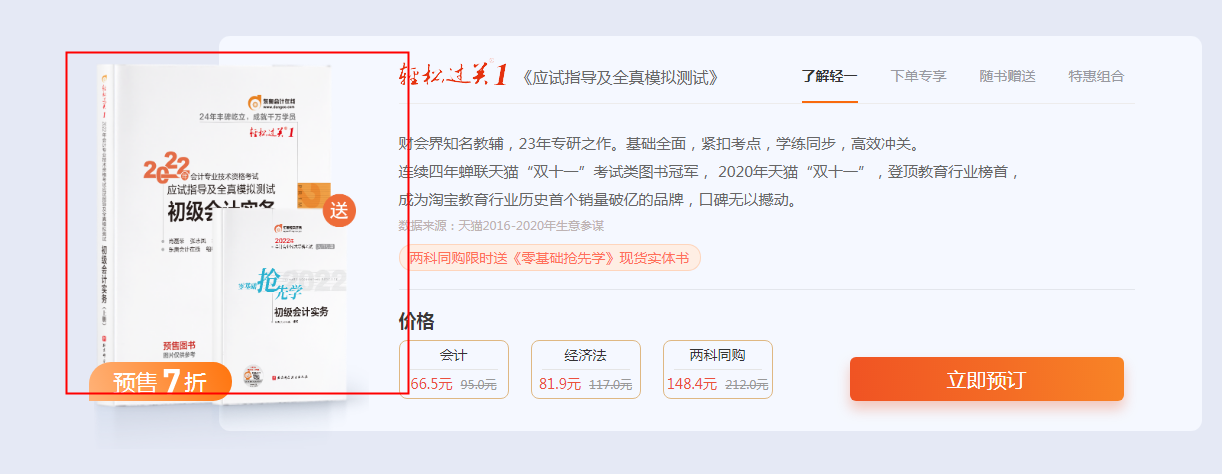Click the 立即预订 button
Screen dimensions: 1222x474
click(986, 379)
